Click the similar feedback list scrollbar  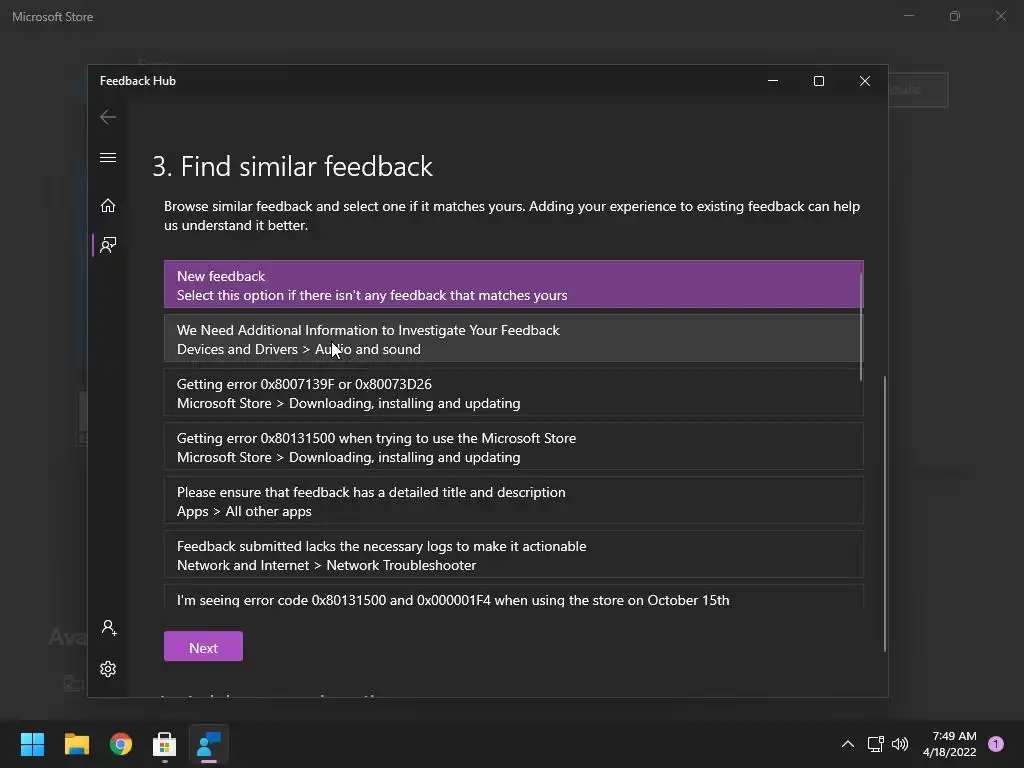tap(861, 327)
